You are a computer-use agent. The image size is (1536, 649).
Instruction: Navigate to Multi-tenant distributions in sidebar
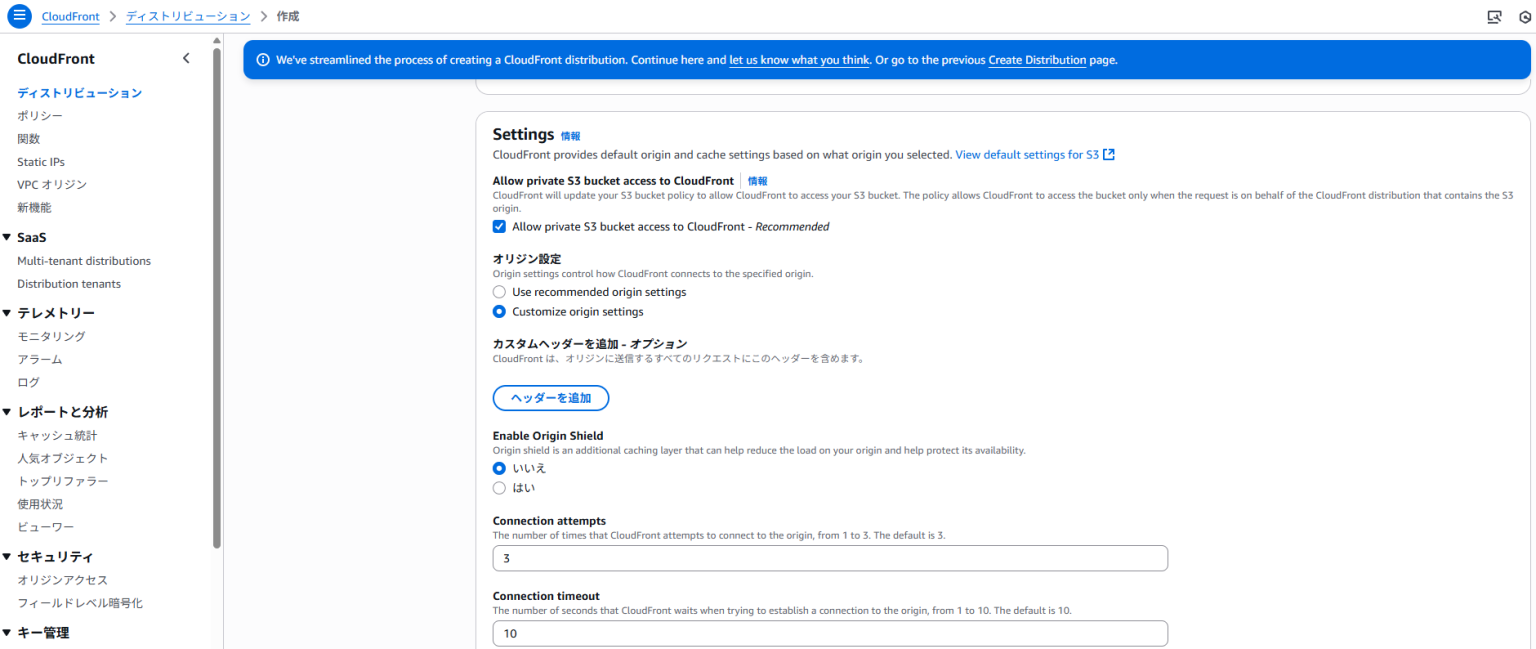84,260
